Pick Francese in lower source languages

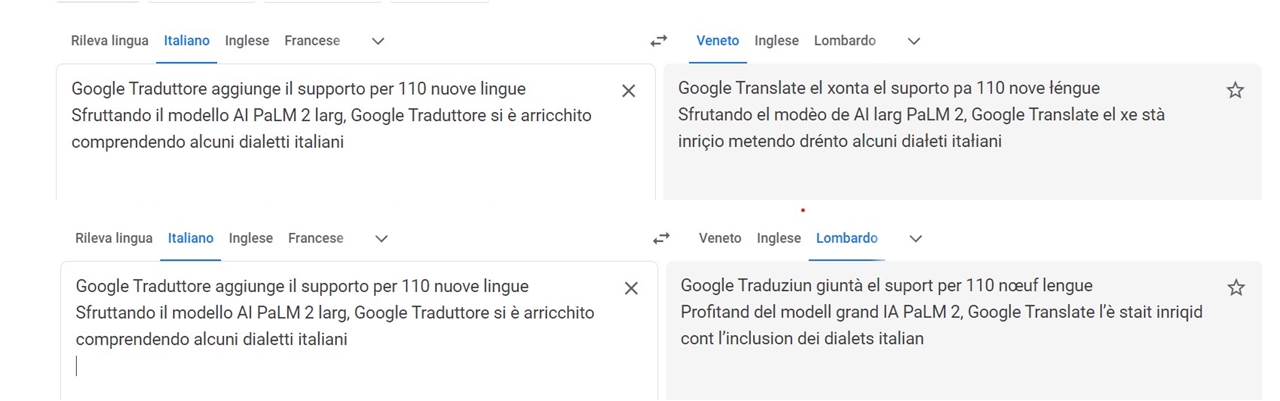pos(315,238)
